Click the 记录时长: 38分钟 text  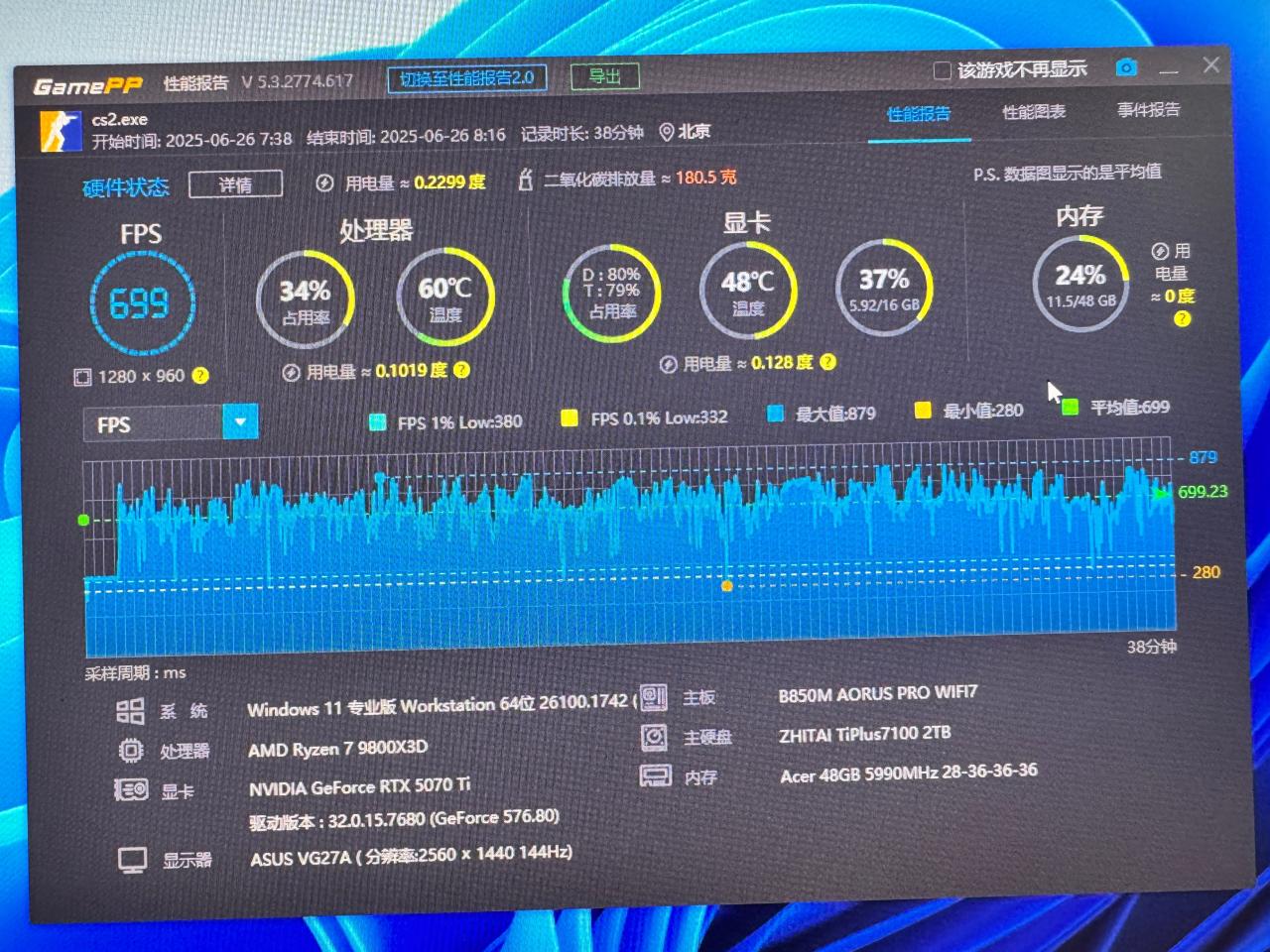582,133
